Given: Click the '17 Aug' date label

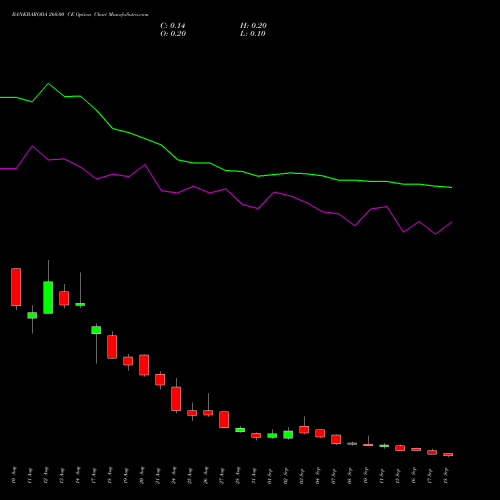Looking at the screenshot, I should 94,476.
